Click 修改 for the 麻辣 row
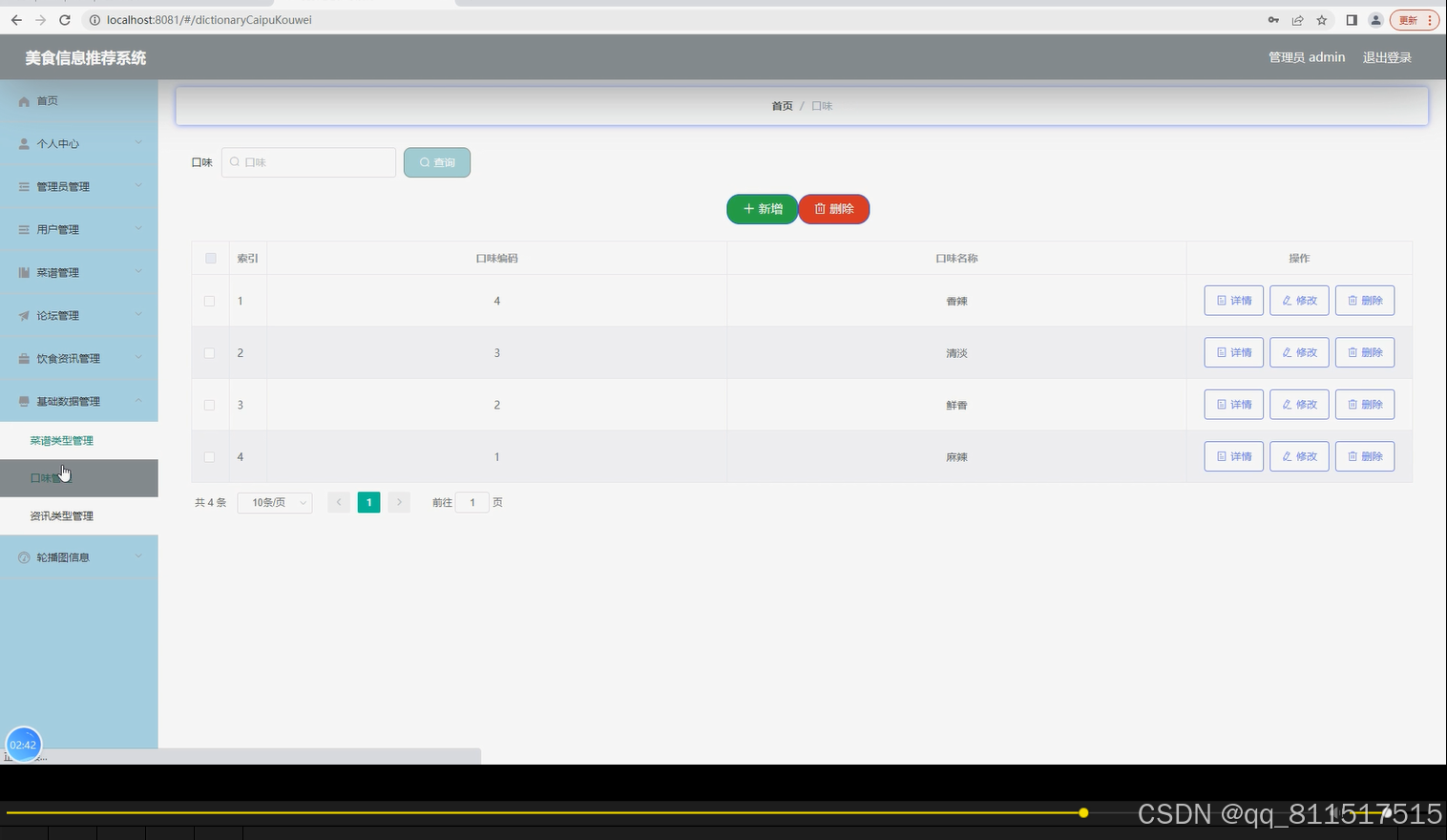The height and width of the screenshot is (840, 1447). tap(1299, 457)
